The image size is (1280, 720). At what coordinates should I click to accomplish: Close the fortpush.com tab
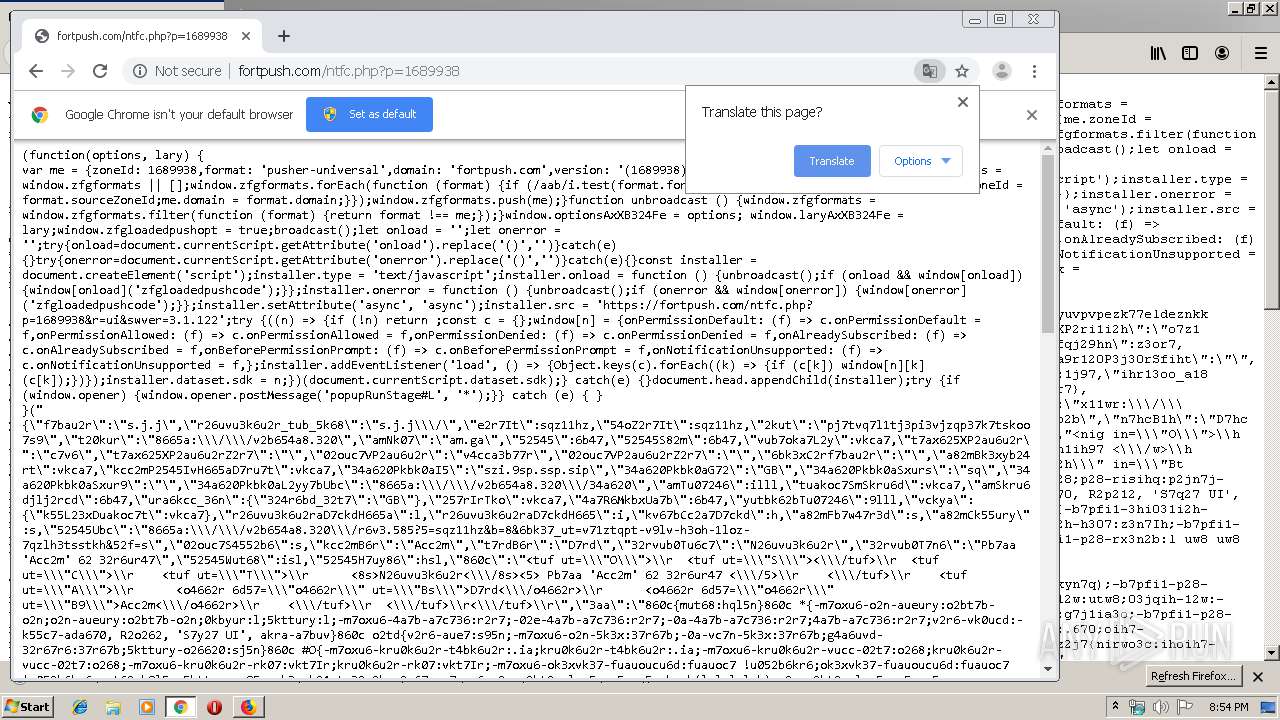point(246,36)
